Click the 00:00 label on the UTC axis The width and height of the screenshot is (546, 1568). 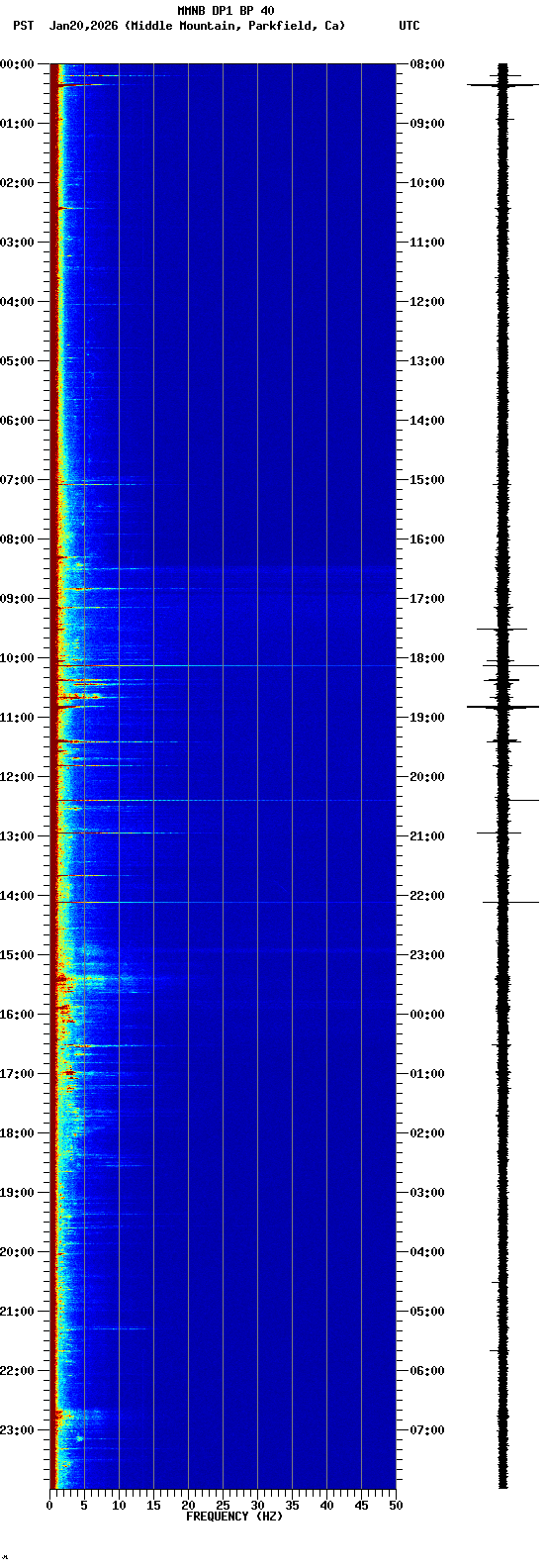[x=427, y=1015]
